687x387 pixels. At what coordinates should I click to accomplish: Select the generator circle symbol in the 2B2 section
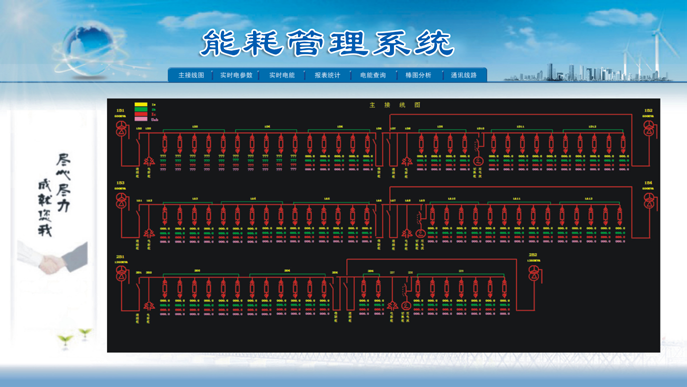(x=406, y=305)
